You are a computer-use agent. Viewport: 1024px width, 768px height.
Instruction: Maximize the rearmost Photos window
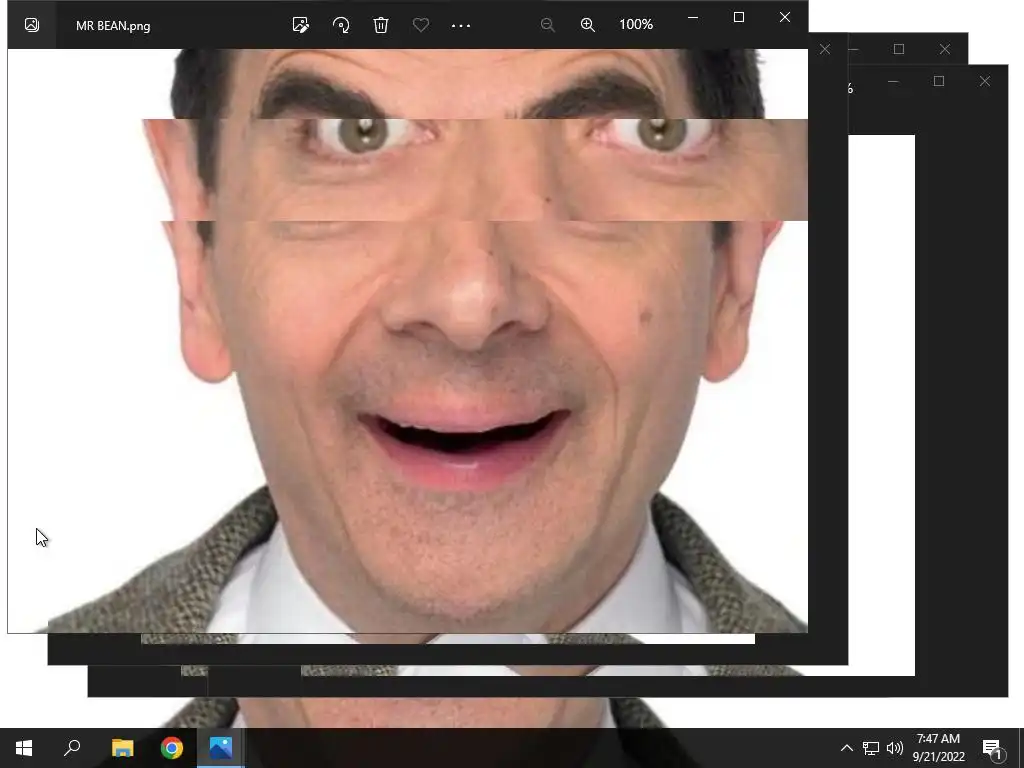click(938, 81)
